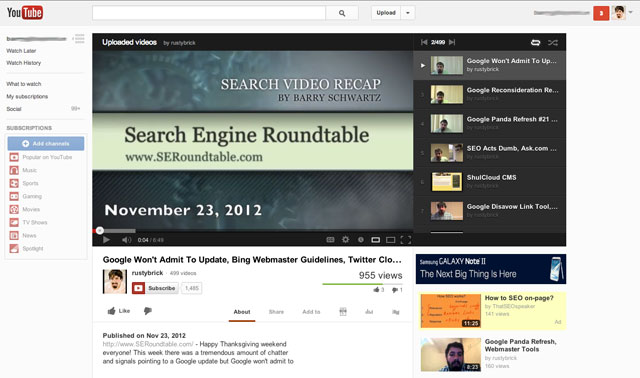This screenshot has width=640, height=378.
Task: Open Watch Later in sidebar
Action: click(21, 51)
